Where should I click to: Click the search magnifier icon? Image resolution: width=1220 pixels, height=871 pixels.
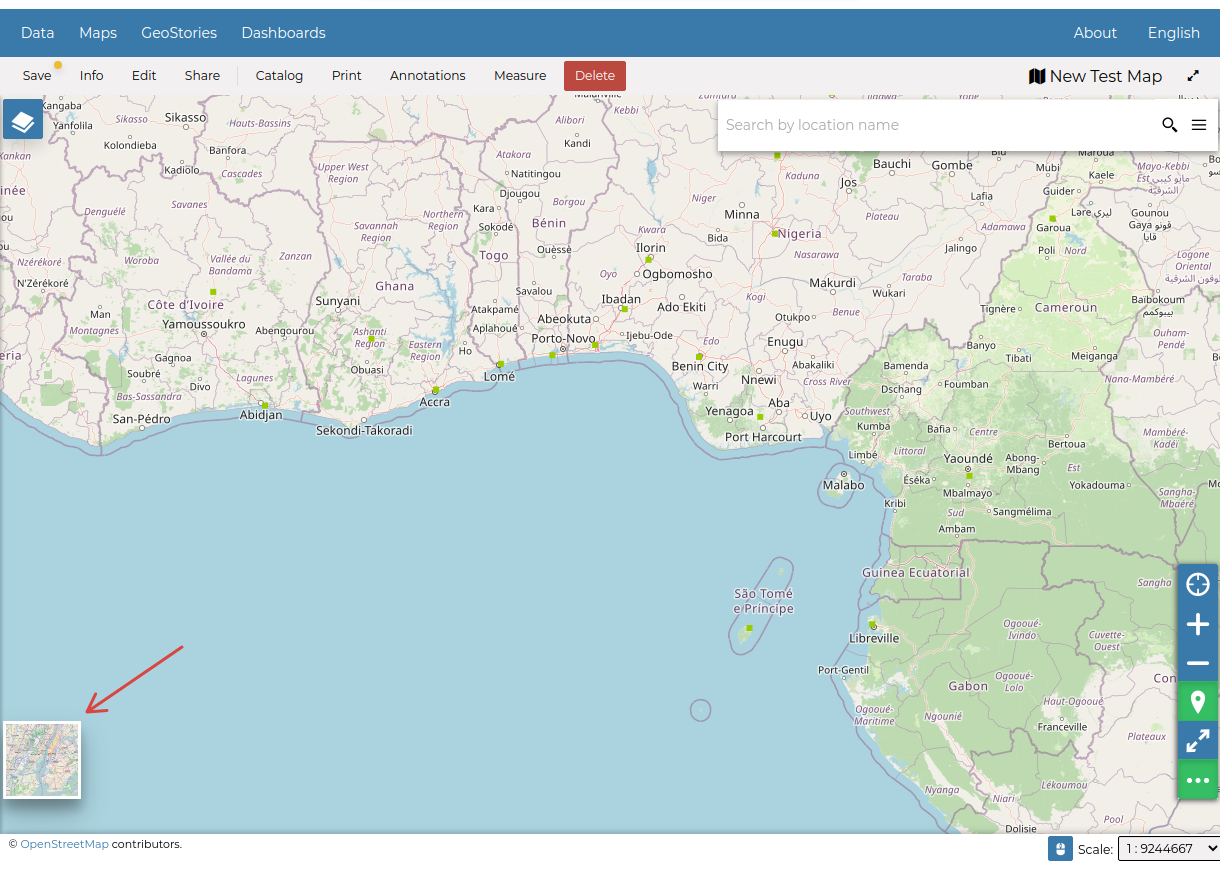pos(1169,125)
